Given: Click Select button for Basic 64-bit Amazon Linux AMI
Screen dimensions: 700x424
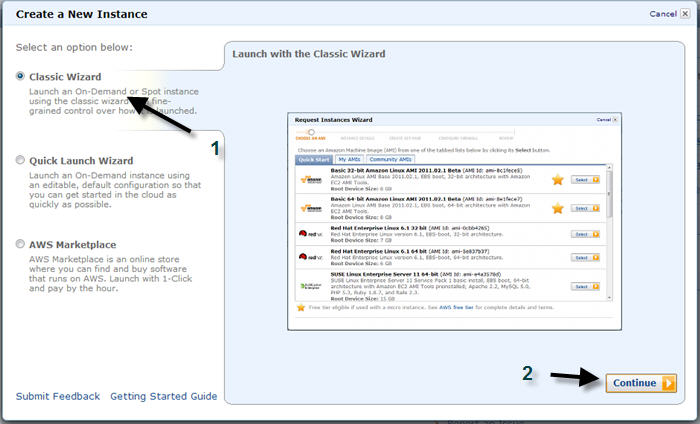Looking at the screenshot, I should pos(585,208).
